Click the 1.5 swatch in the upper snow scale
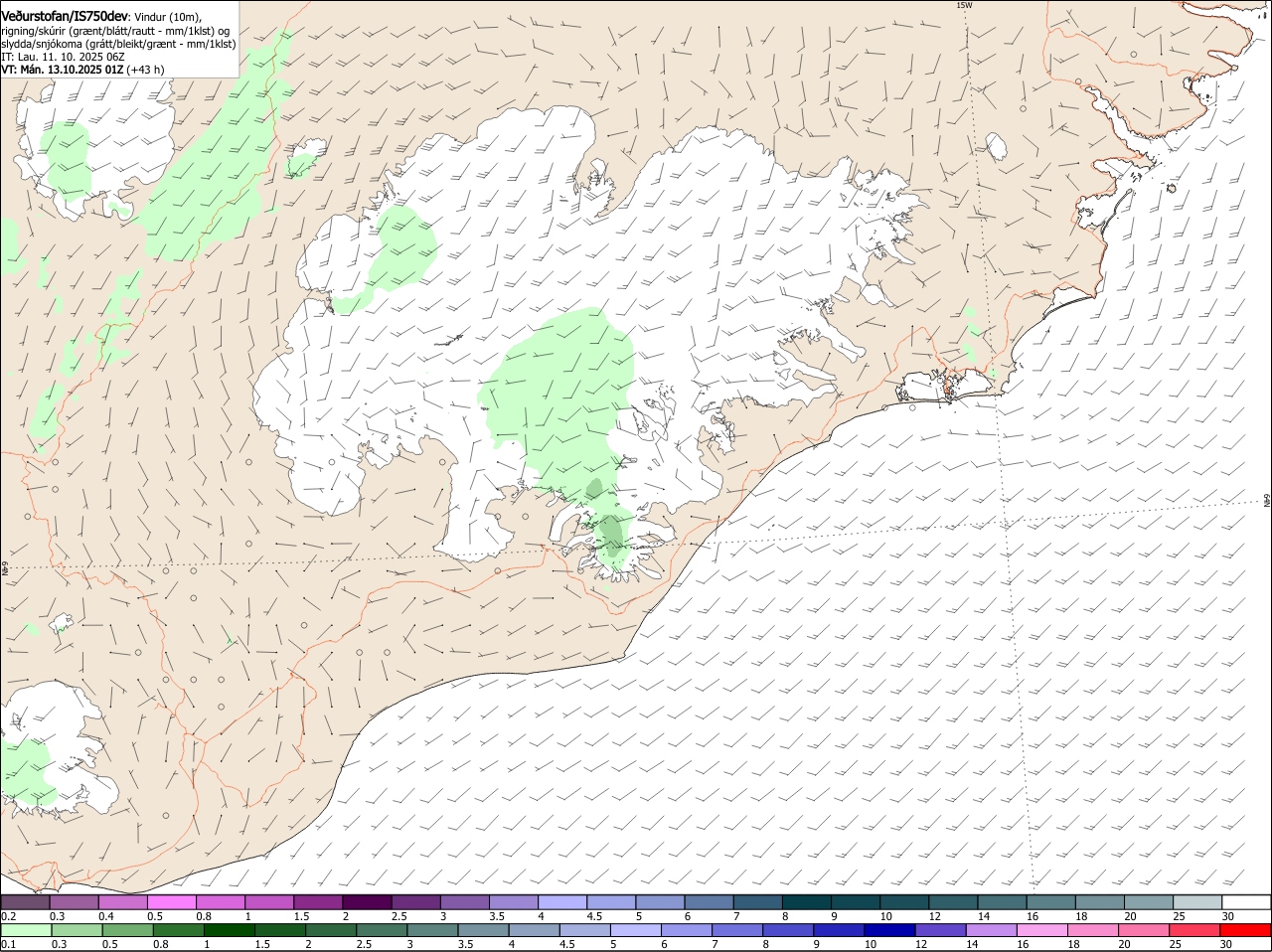The image size is (1272, 952). [x=319, y=902]
